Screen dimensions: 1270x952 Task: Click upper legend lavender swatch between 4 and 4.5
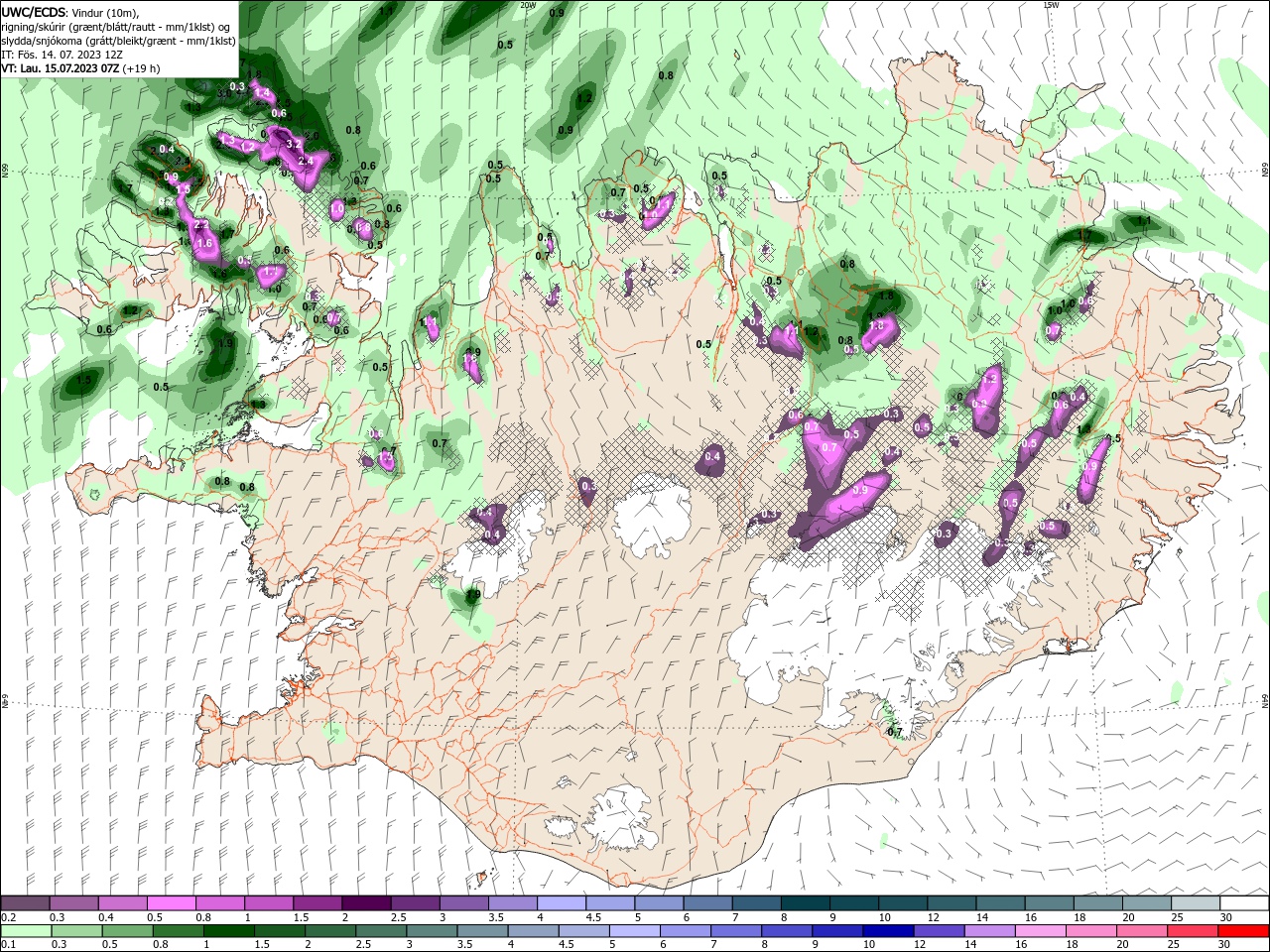tap(562, 903)
